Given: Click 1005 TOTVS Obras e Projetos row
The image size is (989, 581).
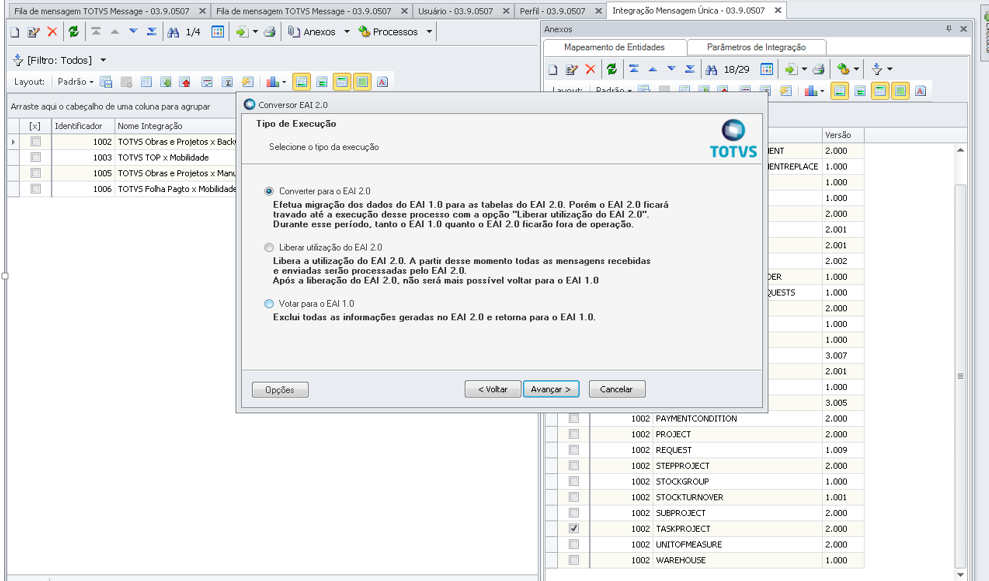Looking at the screenshot, I should click(x=124, y=173).
